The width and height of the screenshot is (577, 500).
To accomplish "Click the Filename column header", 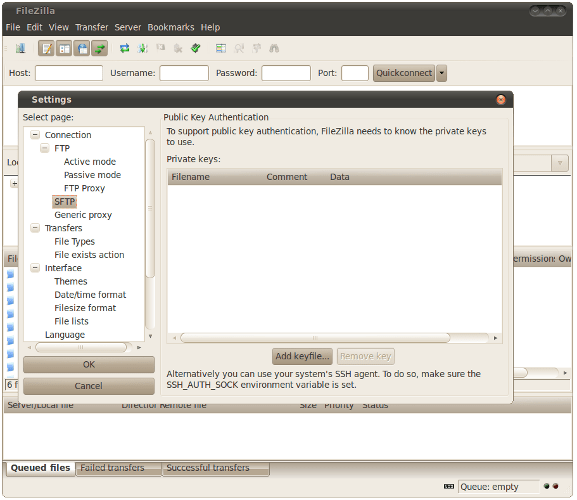I will pyautogui.click(x=190, y=177).
